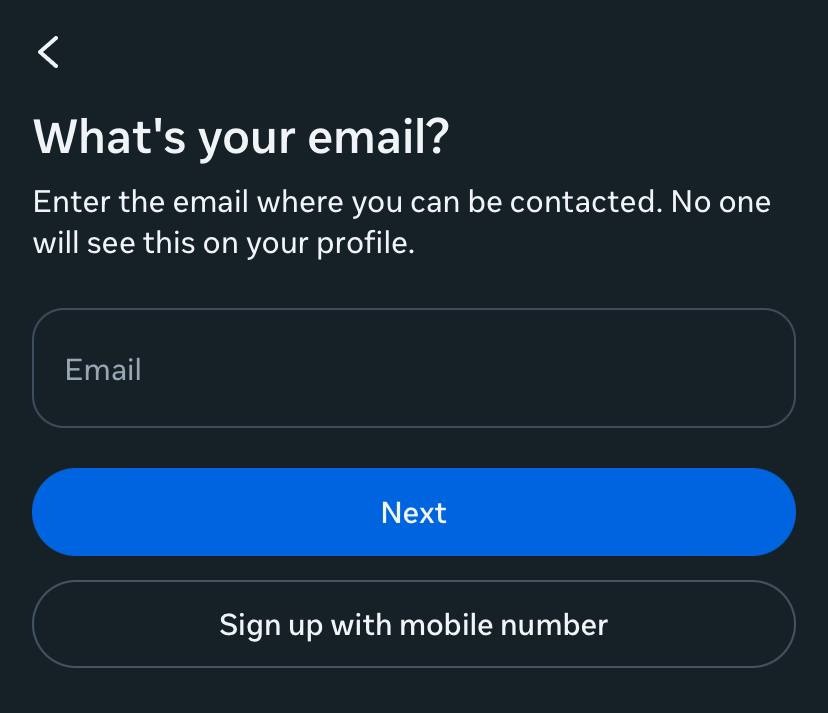The width and height of the screenshot is (828, 713).
Task: Select the contact email description text
Action: coord(402,221)
